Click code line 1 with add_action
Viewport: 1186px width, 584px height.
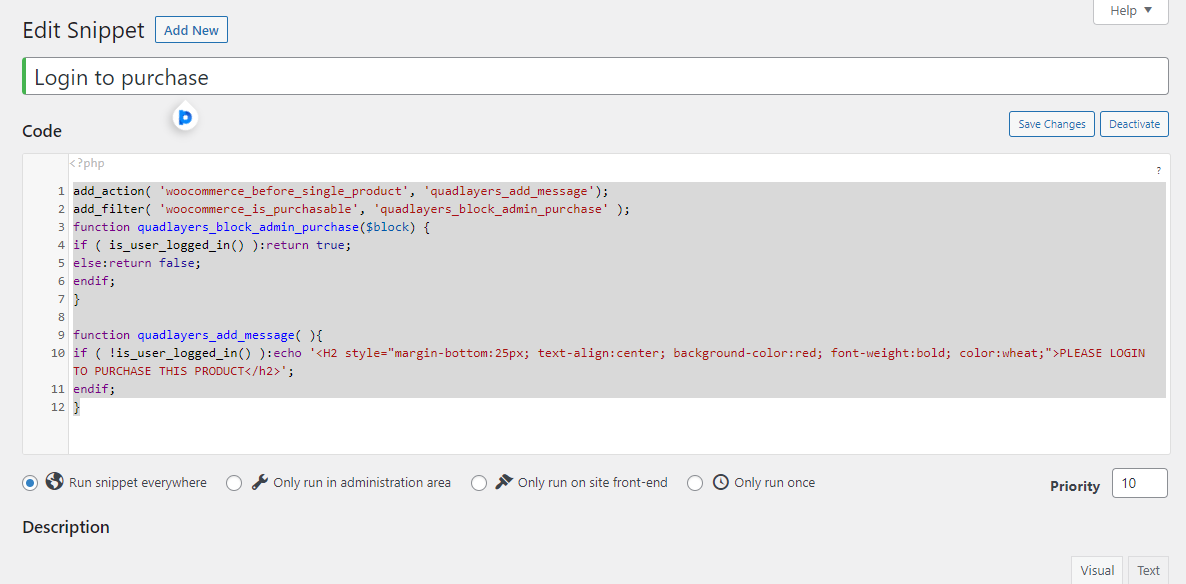point(341,191)
